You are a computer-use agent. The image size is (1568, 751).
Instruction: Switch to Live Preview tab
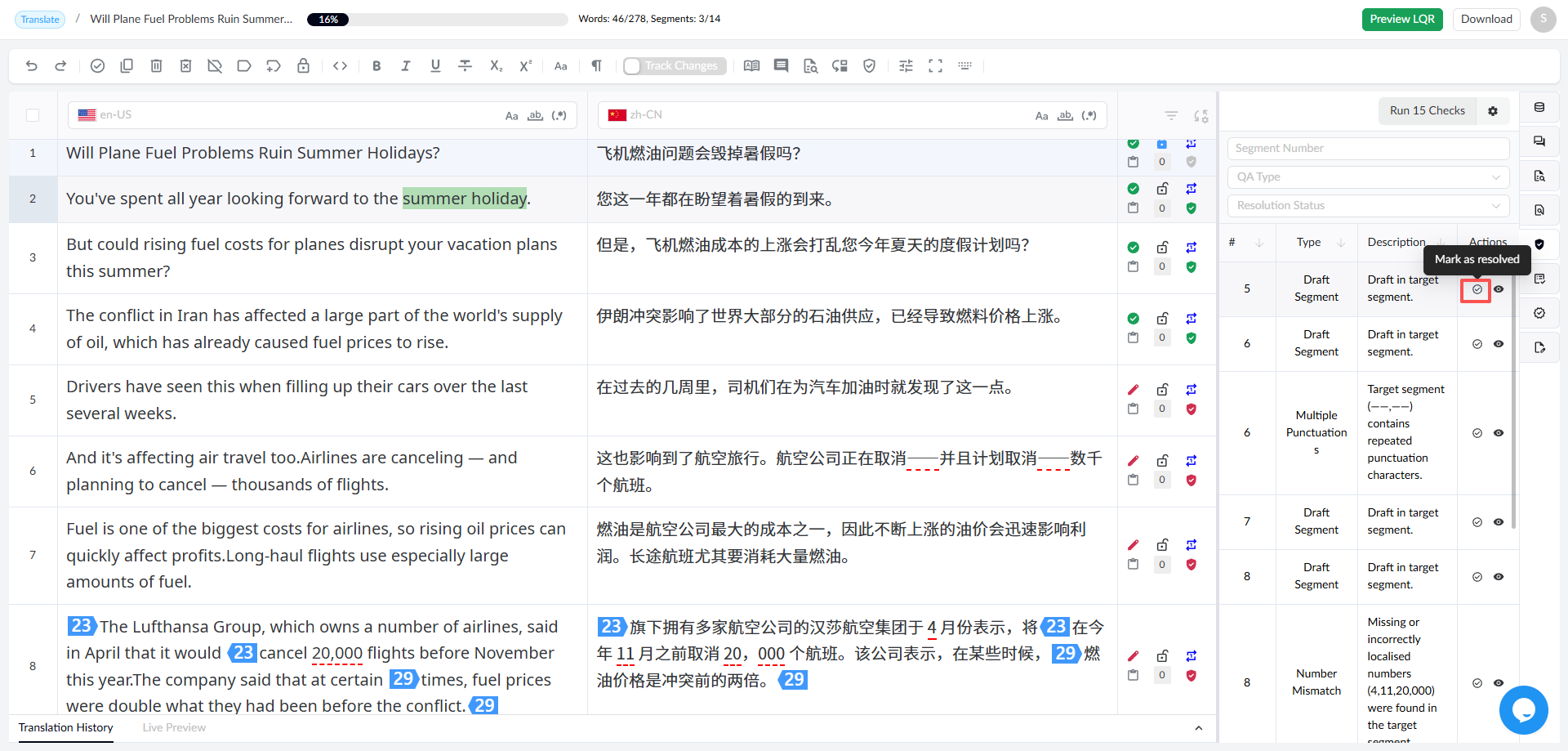174,728
